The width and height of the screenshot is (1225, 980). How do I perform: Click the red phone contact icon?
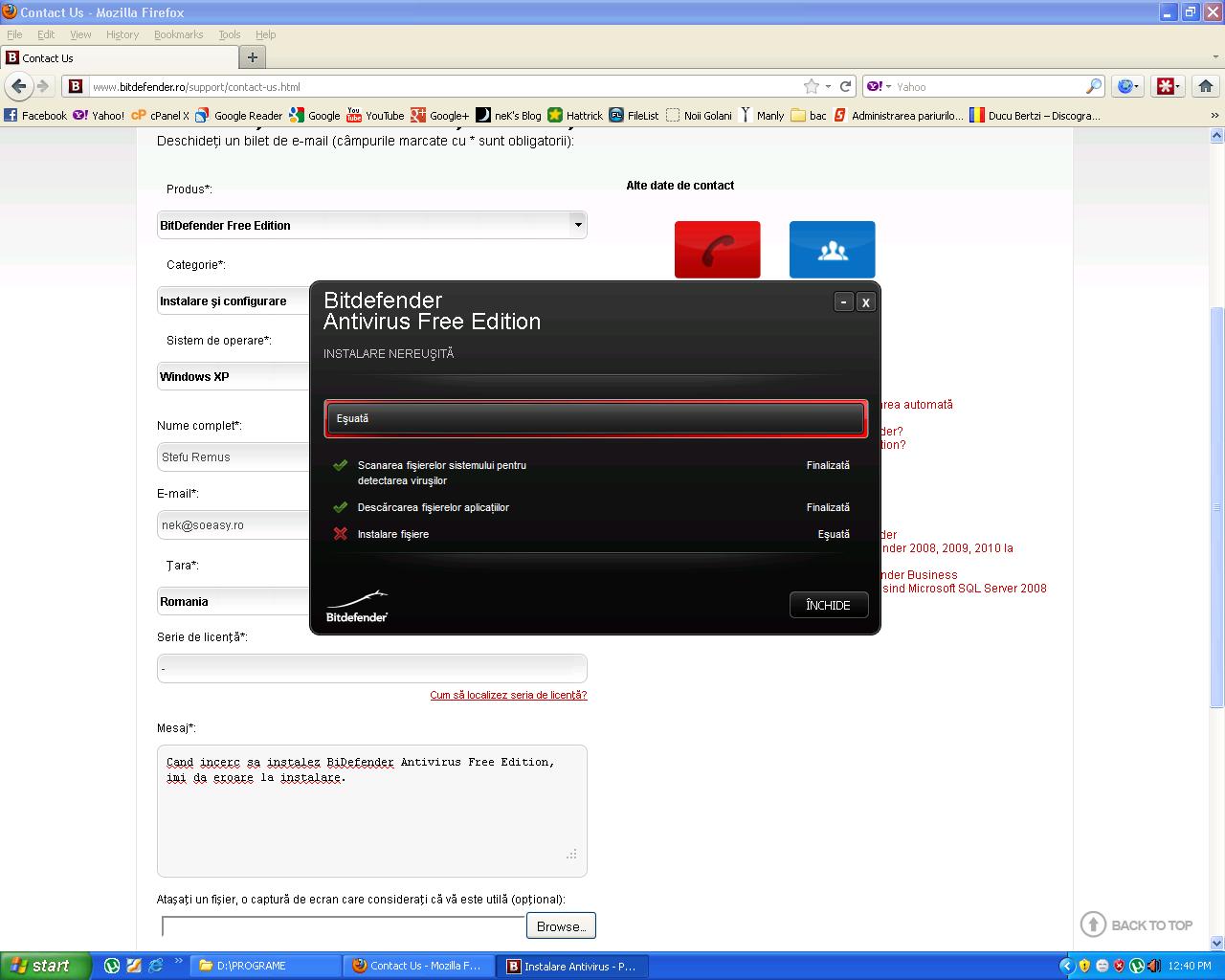click(717, 249)
